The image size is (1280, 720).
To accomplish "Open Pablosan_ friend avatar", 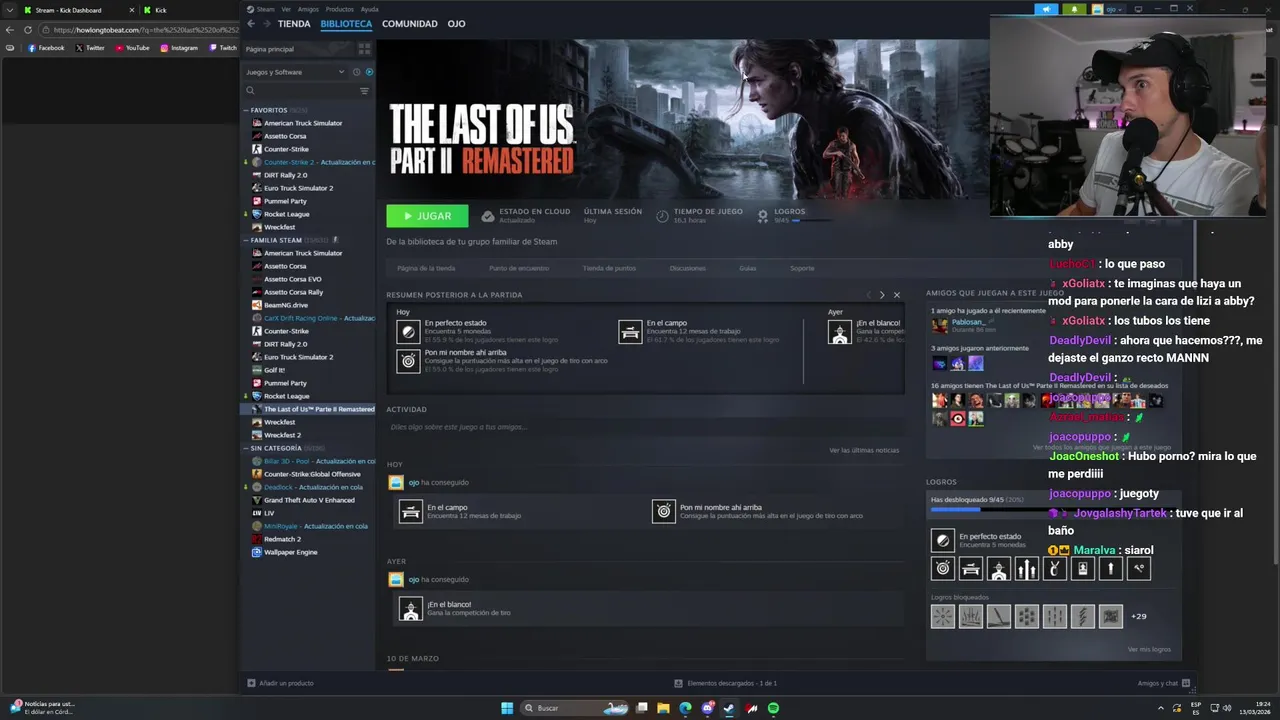I will 939,325.
